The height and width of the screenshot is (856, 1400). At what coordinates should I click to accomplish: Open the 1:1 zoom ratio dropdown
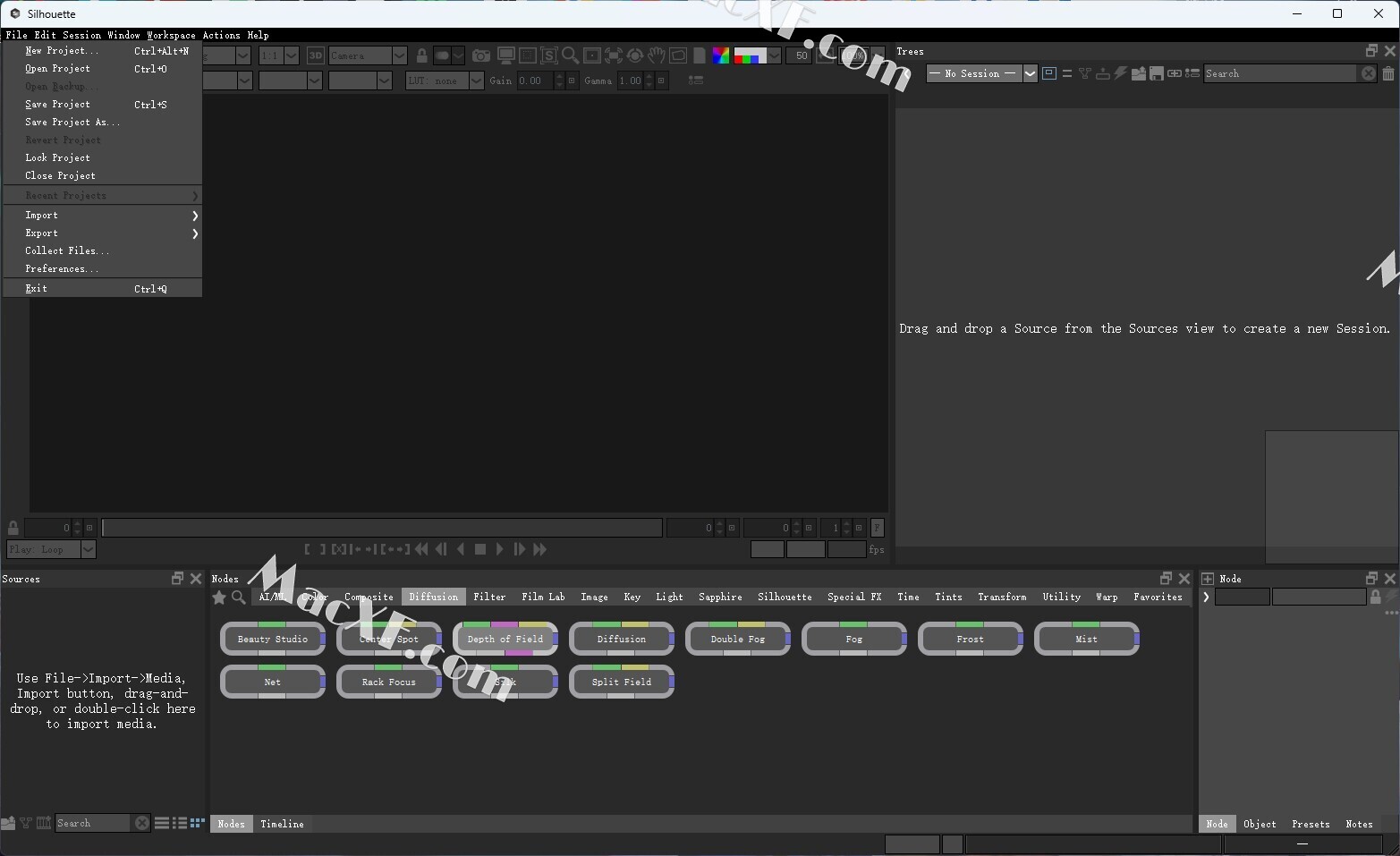click(x=278, y=55)
